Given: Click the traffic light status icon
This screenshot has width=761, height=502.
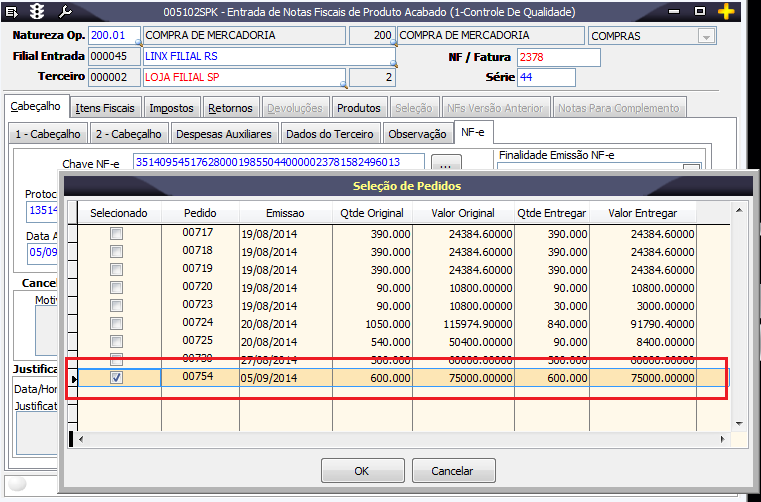Looking at the screenshot, I should click(x=39, y=11).
